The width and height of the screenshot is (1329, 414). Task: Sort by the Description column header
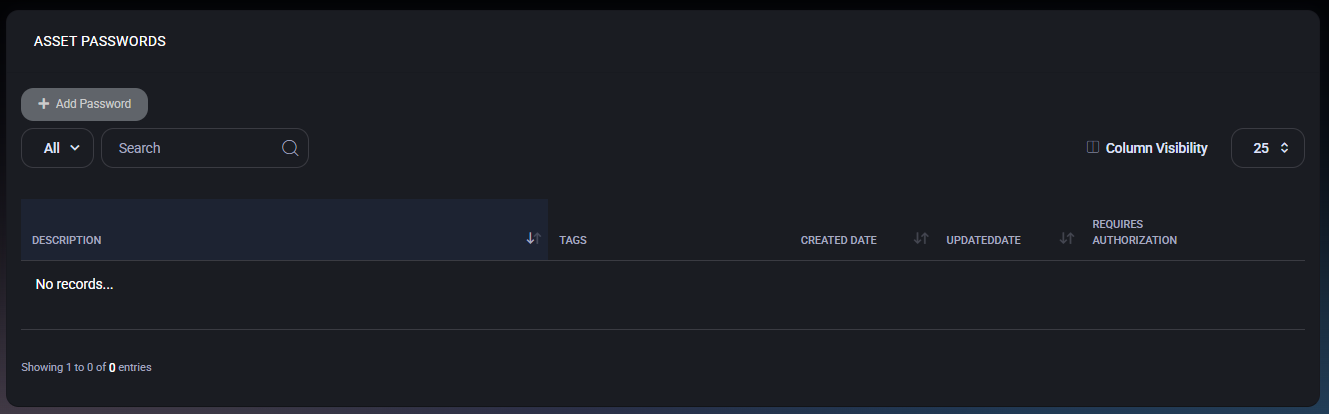(x=67, y=240)
